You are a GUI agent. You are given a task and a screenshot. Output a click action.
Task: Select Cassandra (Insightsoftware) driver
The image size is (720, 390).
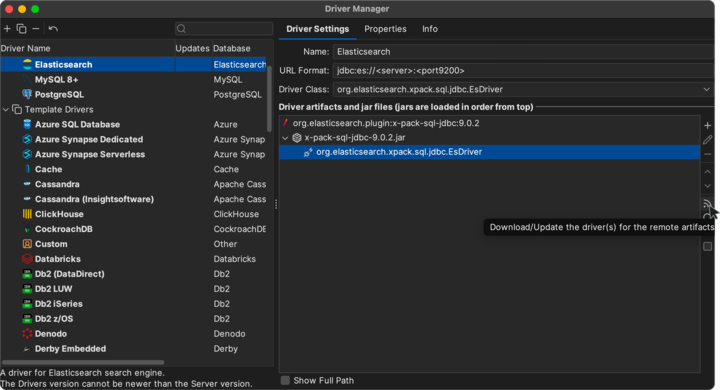[x=94, y=199]
